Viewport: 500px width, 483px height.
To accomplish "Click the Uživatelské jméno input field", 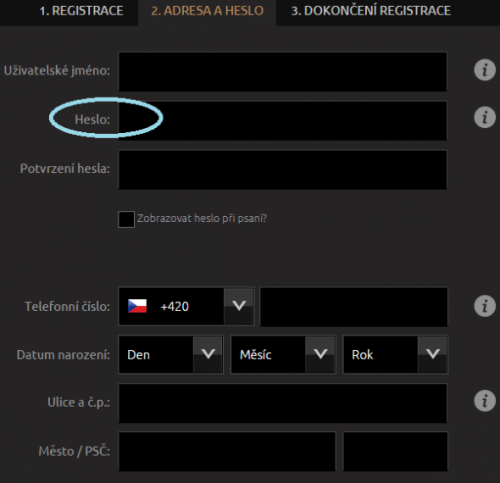I will pyautogui.click(x=283, y=71).
